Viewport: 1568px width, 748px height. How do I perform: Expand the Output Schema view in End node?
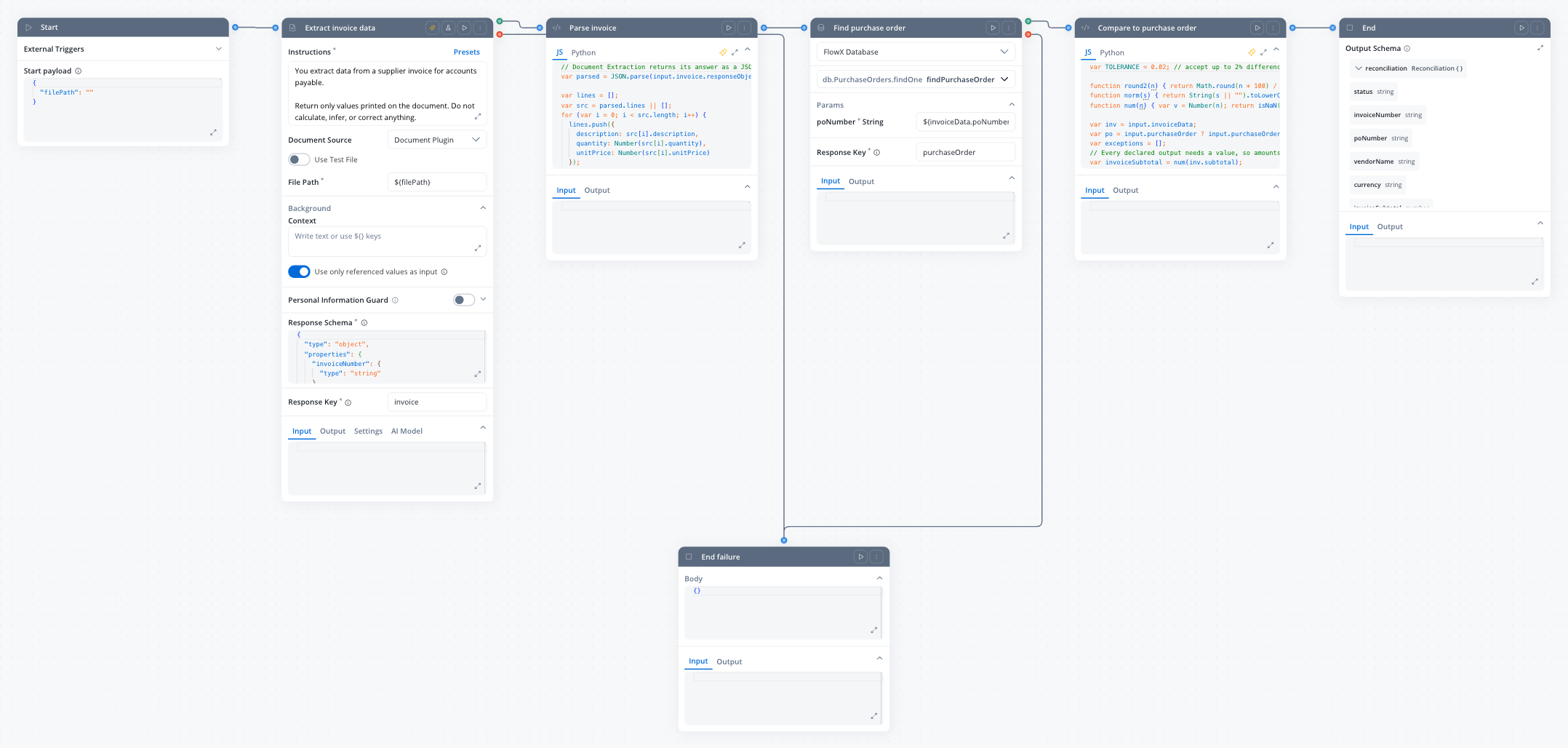click(x=1540, y=48)
